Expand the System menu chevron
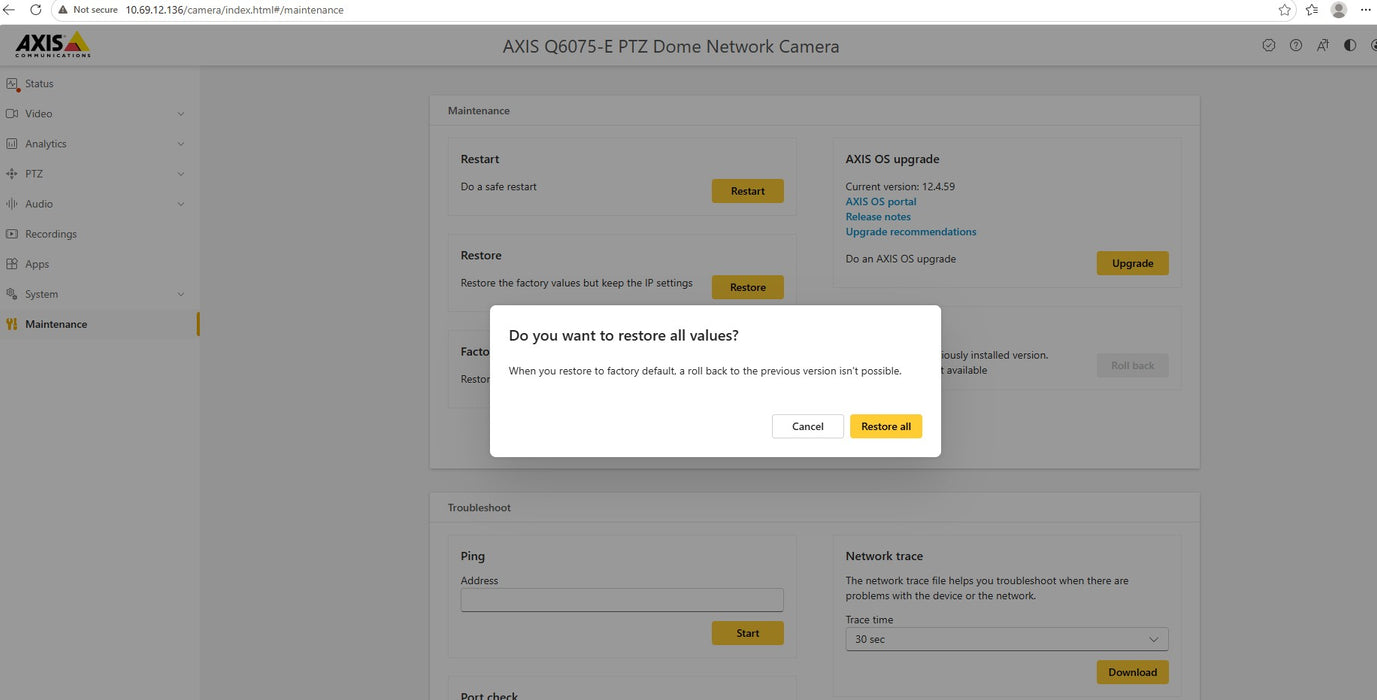The image size is (1377, 700). pyautogui.click(x=181, y=294)
